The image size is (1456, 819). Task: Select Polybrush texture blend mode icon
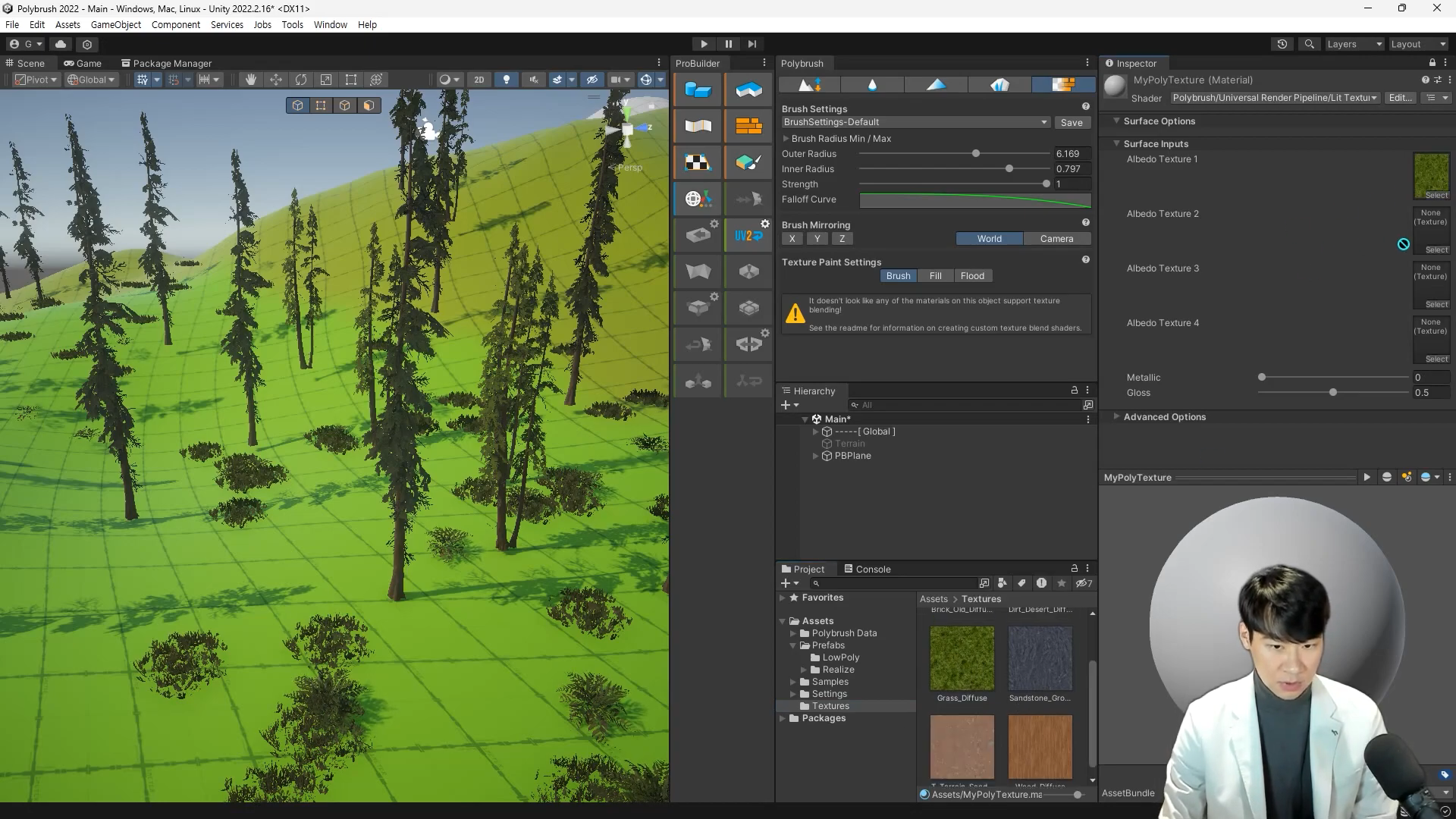(1062, 85)
